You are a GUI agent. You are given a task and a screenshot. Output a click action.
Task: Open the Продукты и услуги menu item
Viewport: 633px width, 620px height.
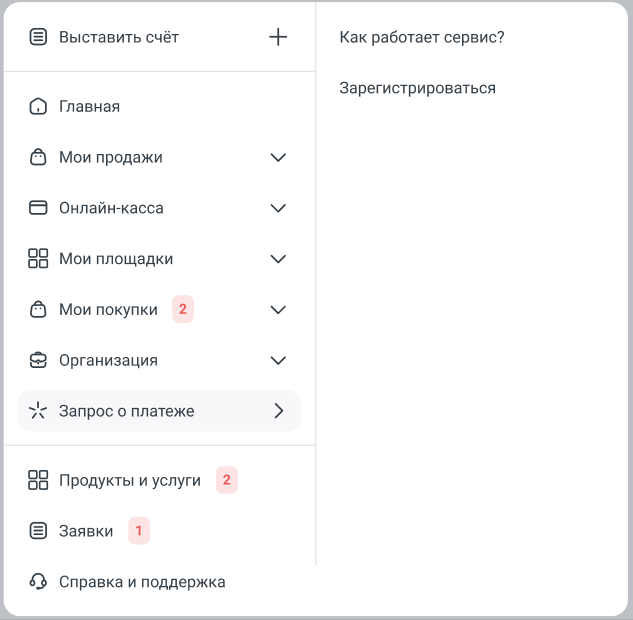click(130, 480)
